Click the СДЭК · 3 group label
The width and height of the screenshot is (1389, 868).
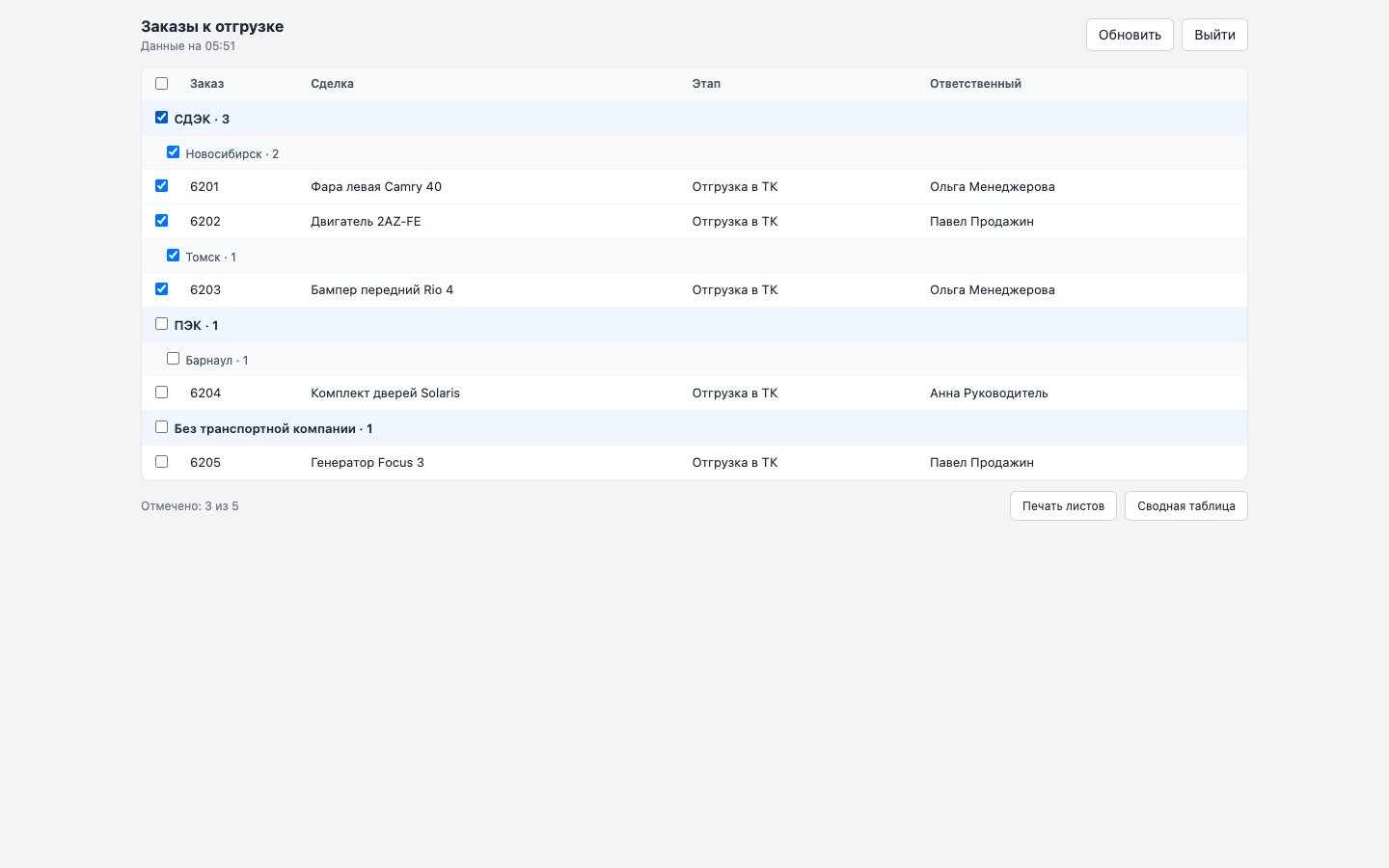pos(202,120)
